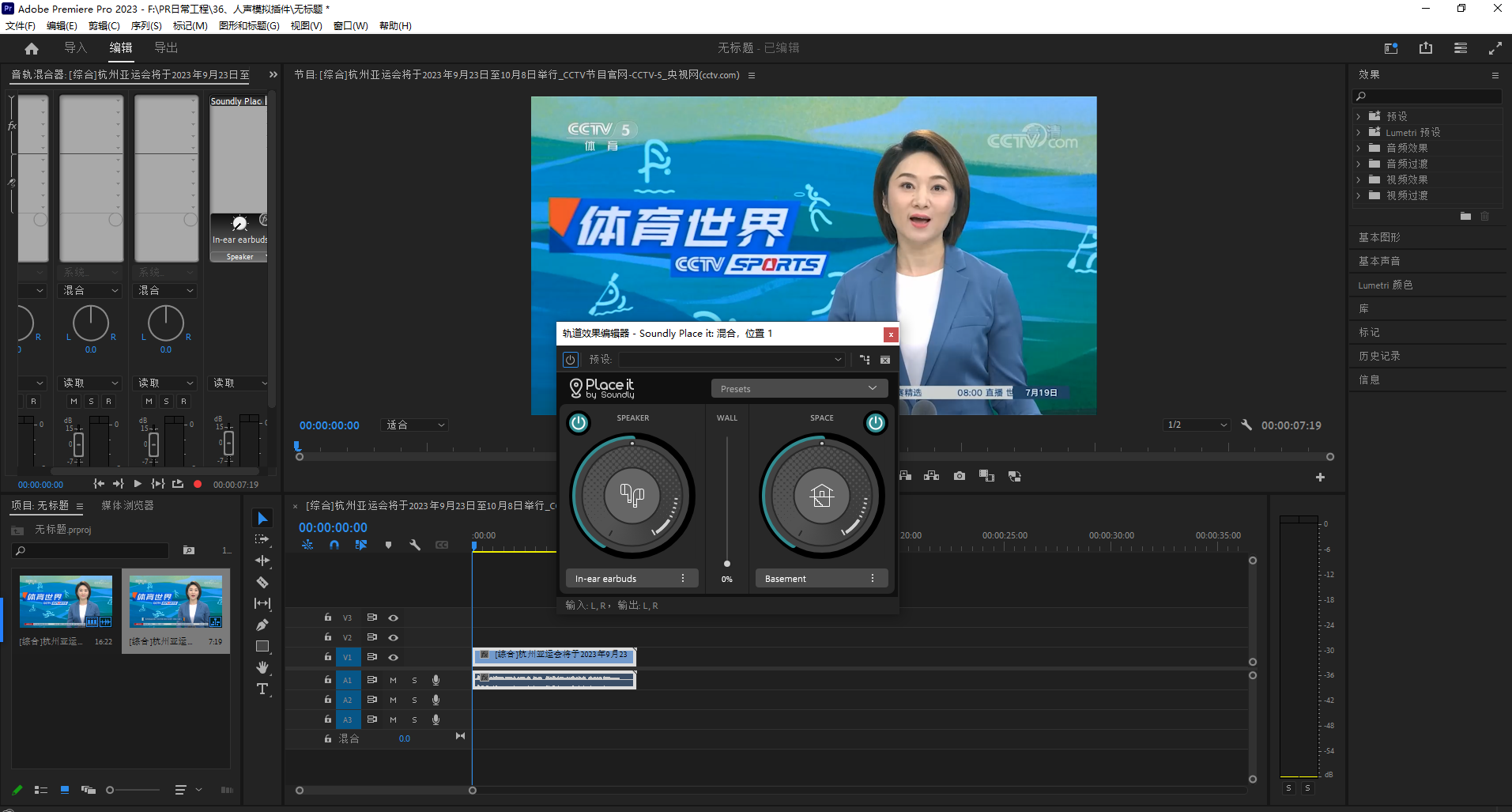Mute track A1 in the timeline

pyautogui.click(x=393, y=680)
